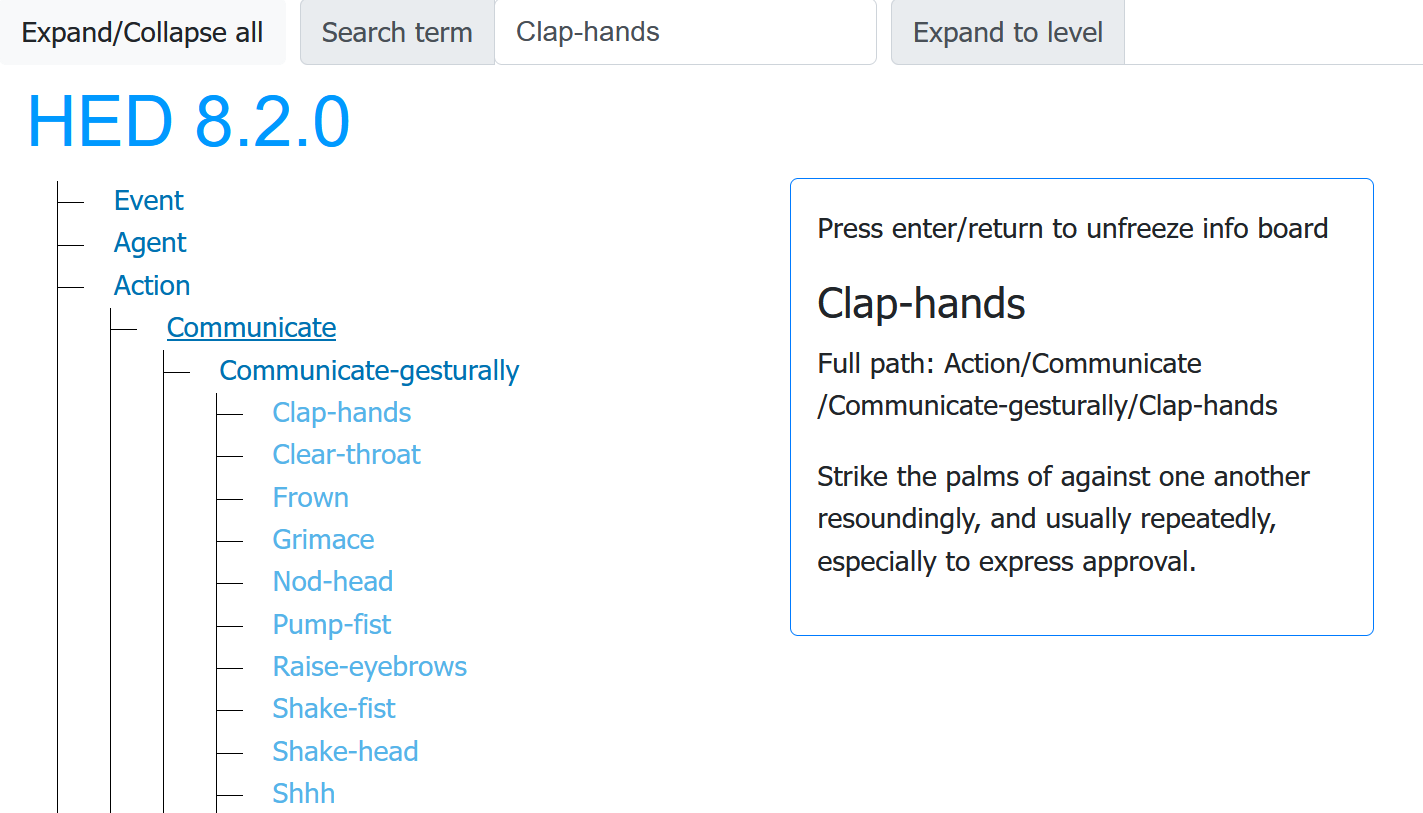Click the HED 8.2.0 schema heading

click(188, 122)
